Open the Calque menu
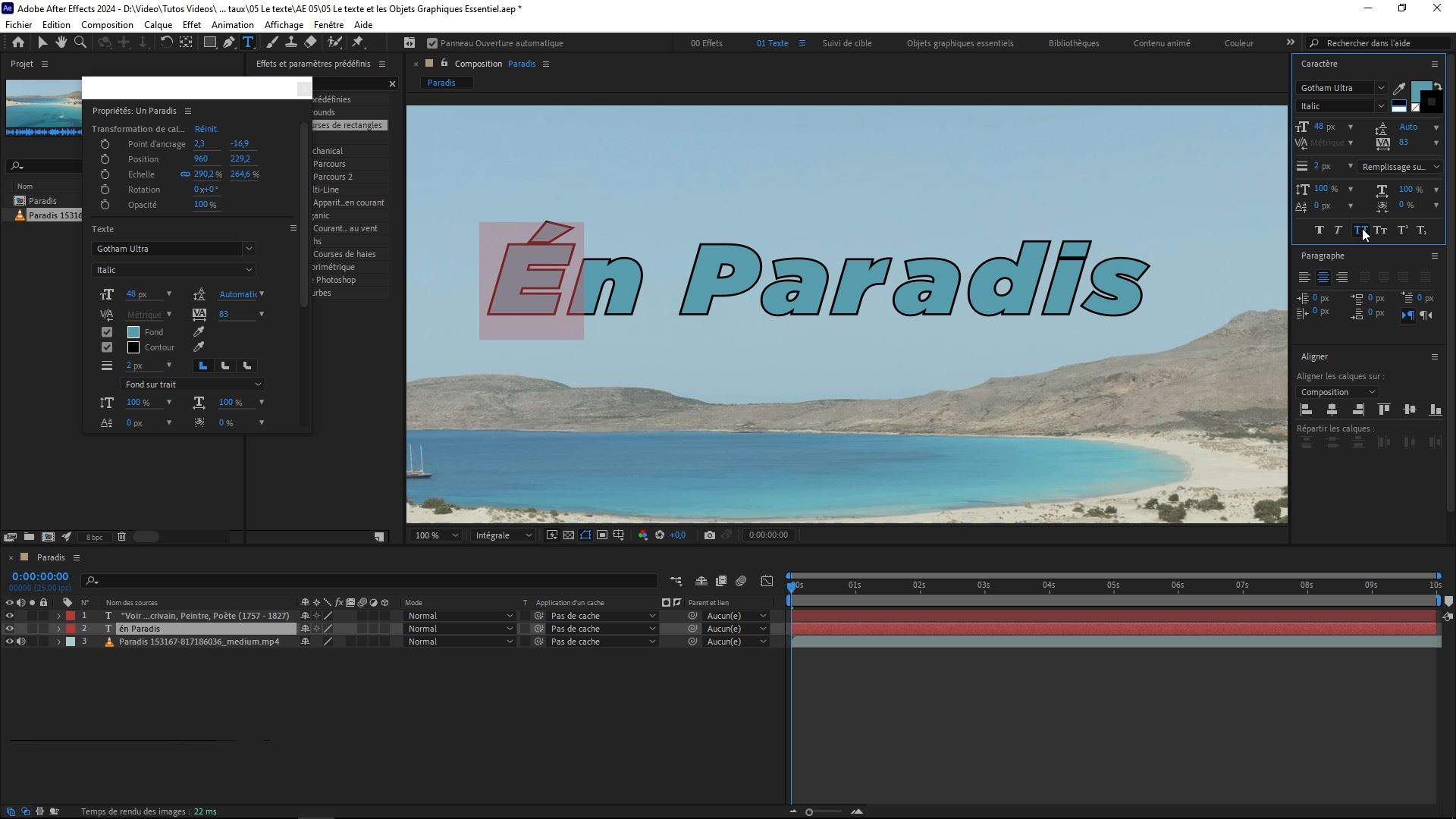Image resolution: width=1456 pixels, height=819 pixels. 158,25
